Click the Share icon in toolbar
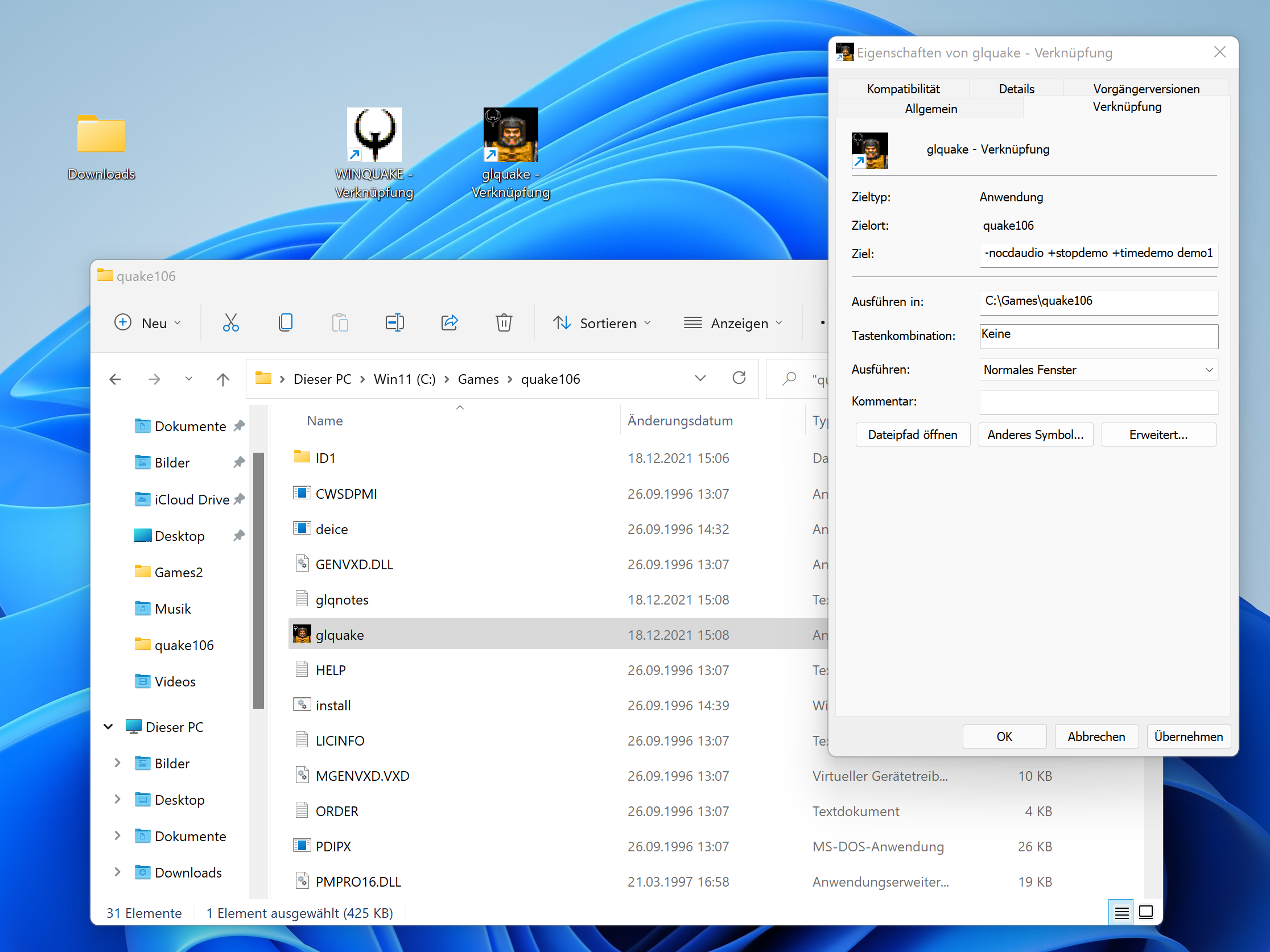Screen dimensions: 1270x952 (449, 323)
